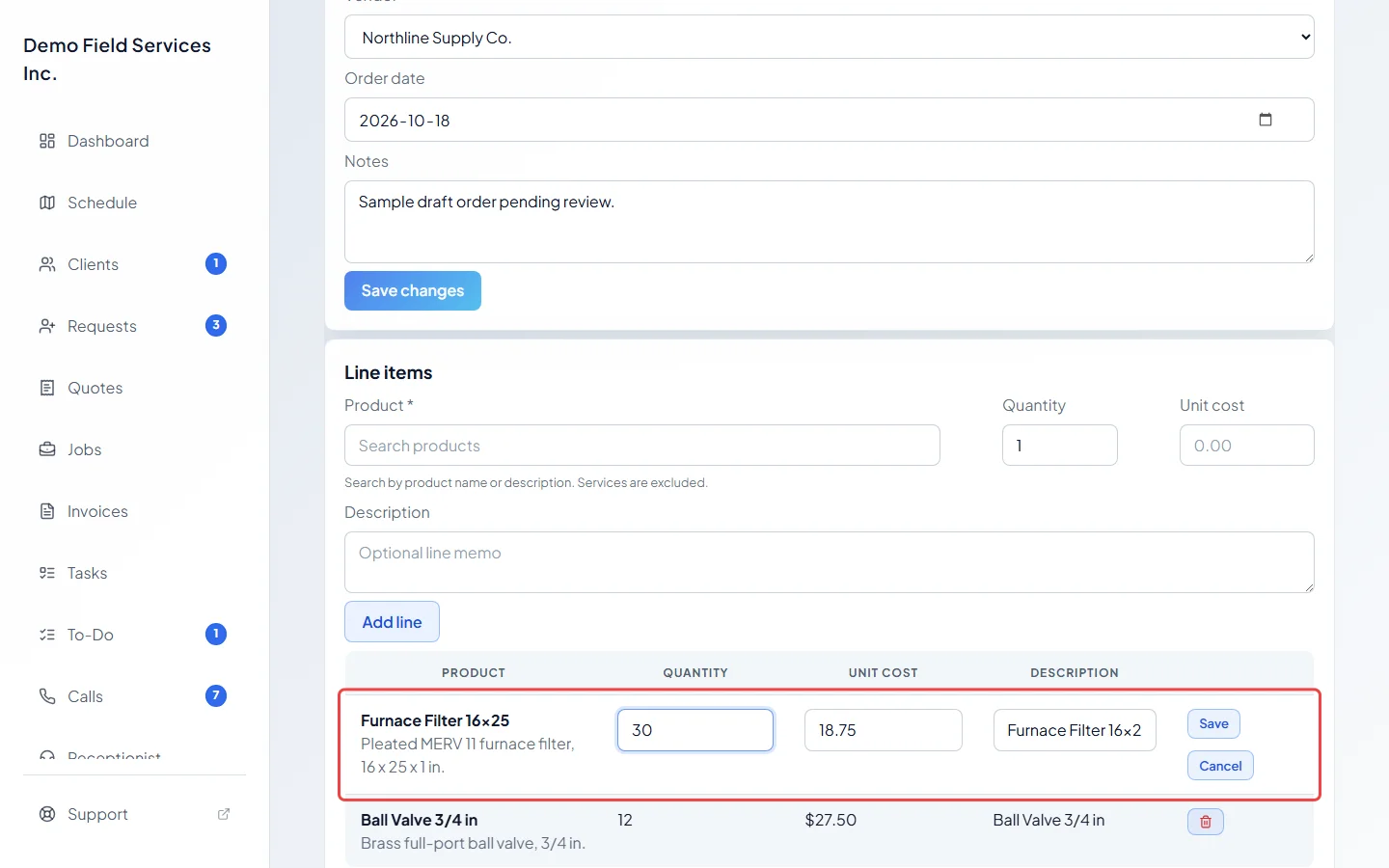The image size is (1389, 868).
Task: Save the Furnace Filter line edit
Action: (x=1213, y=724)
